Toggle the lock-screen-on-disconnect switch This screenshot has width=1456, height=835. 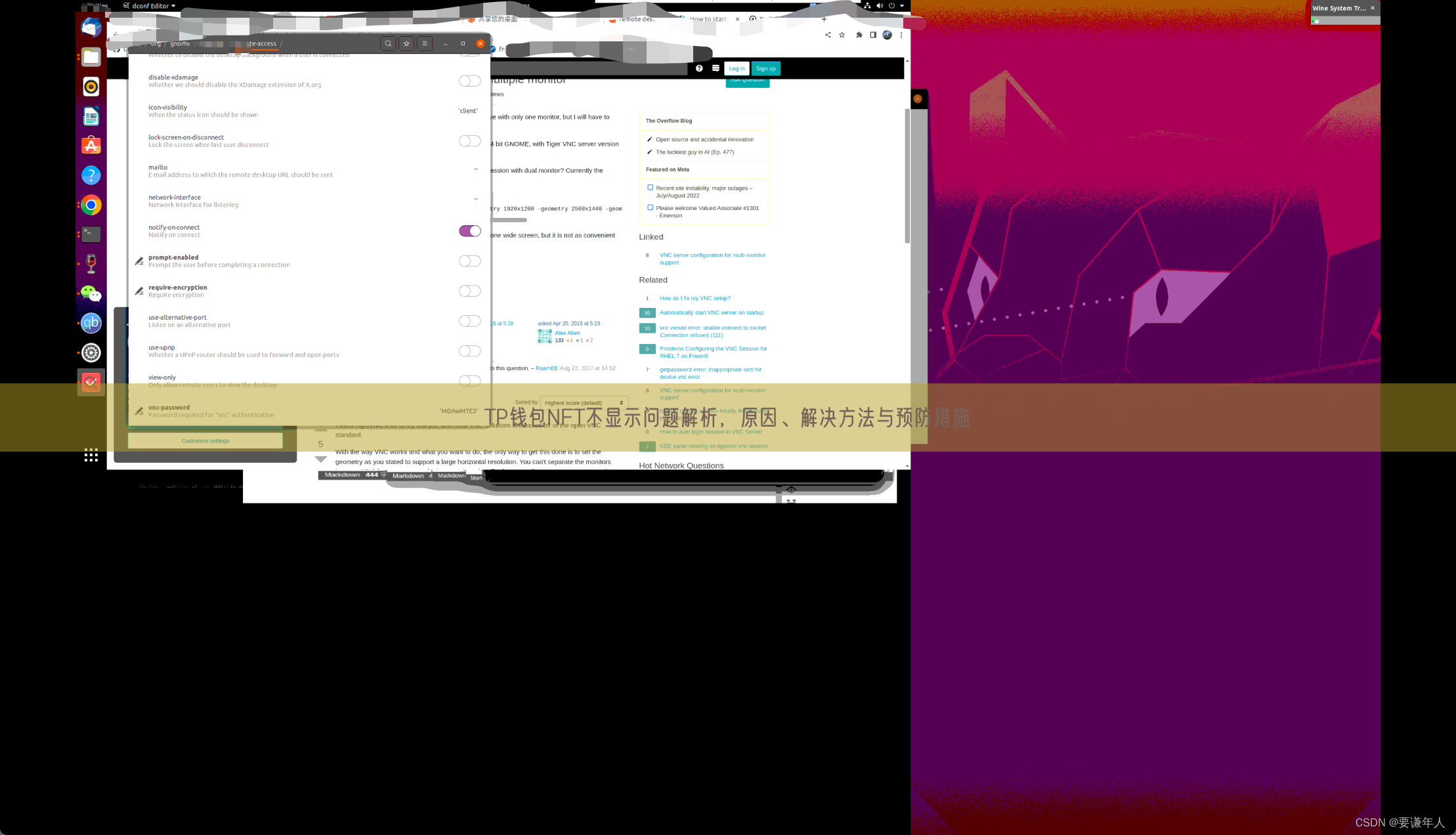pos(469,140)
